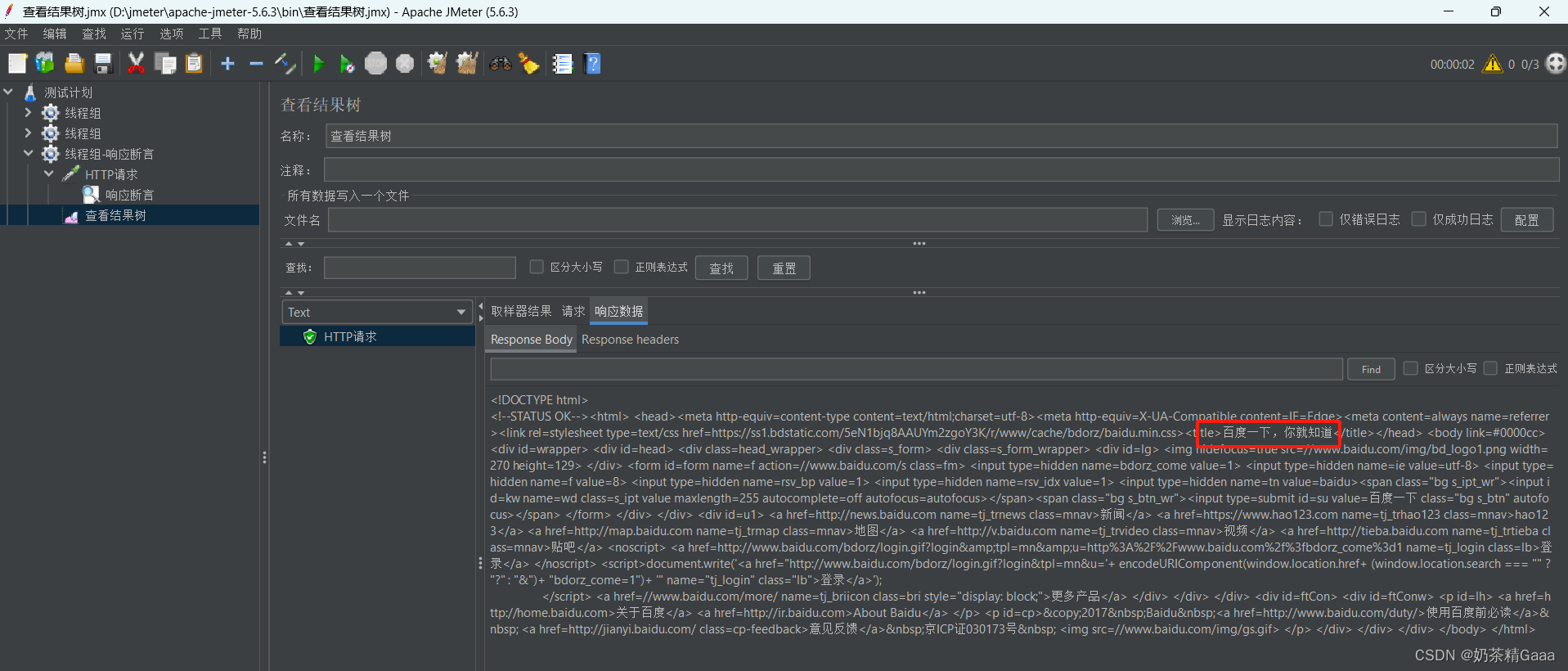Viewport: 1568px width, 671px height.
Task: Click the 查找 search text field
Action: (420, 268)
